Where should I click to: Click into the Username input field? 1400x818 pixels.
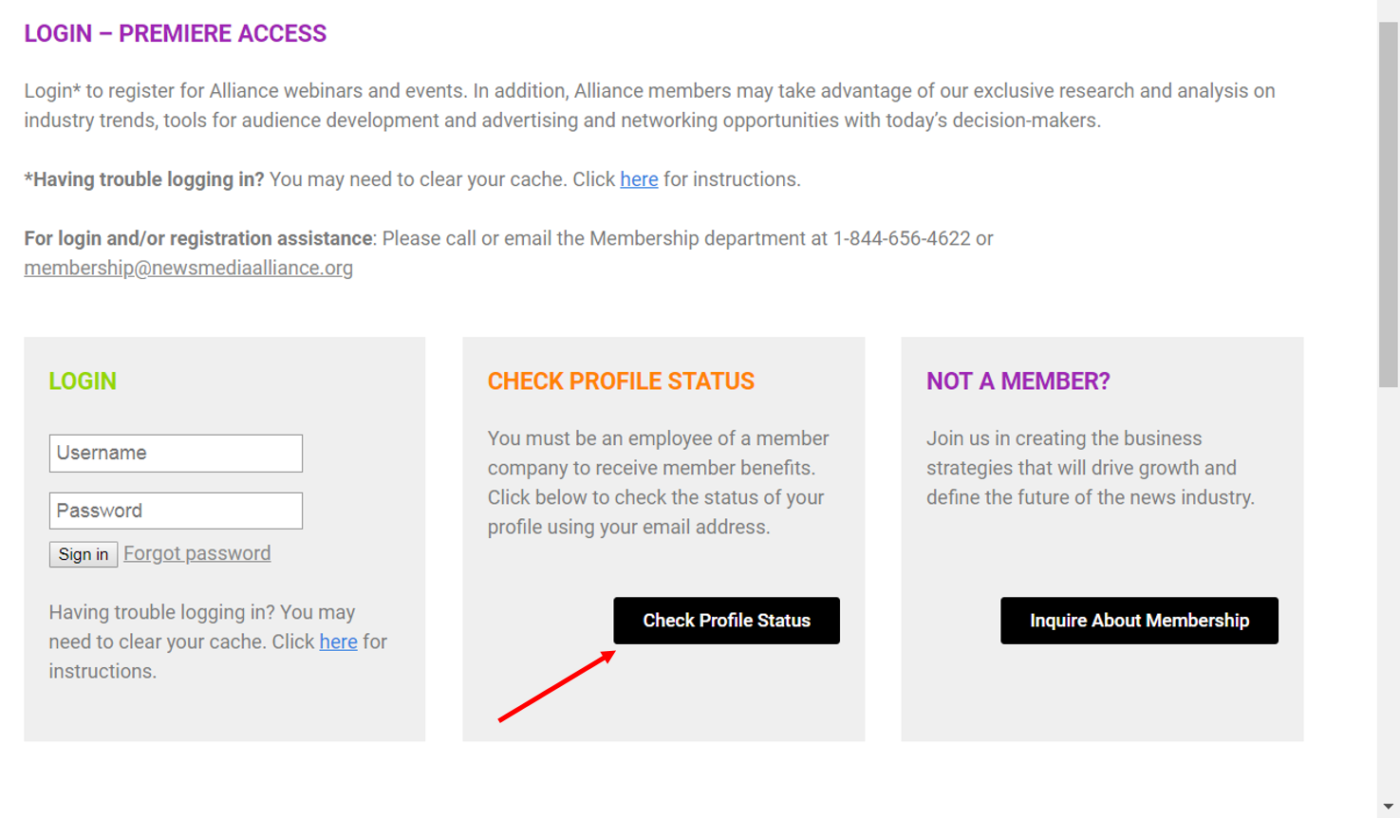[176, 453]
